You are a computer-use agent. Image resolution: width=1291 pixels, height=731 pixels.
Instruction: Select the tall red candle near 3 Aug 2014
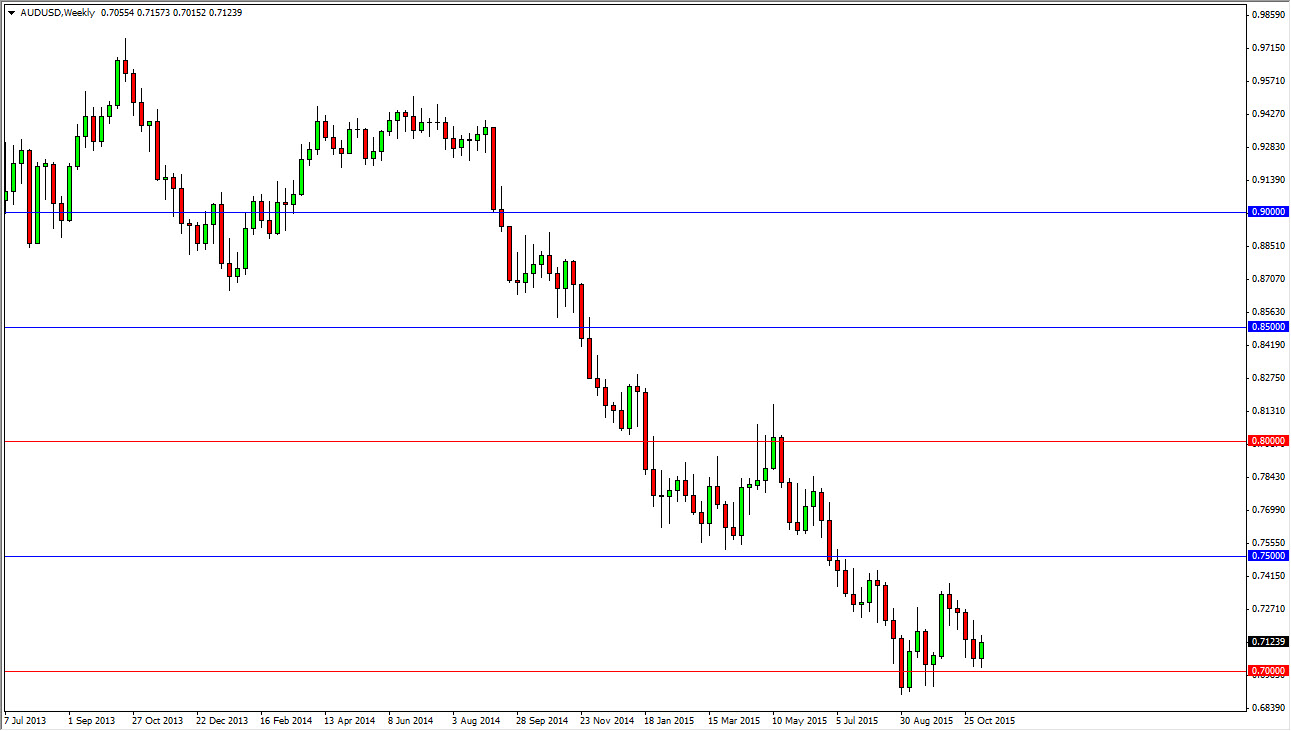click(493, 170)
